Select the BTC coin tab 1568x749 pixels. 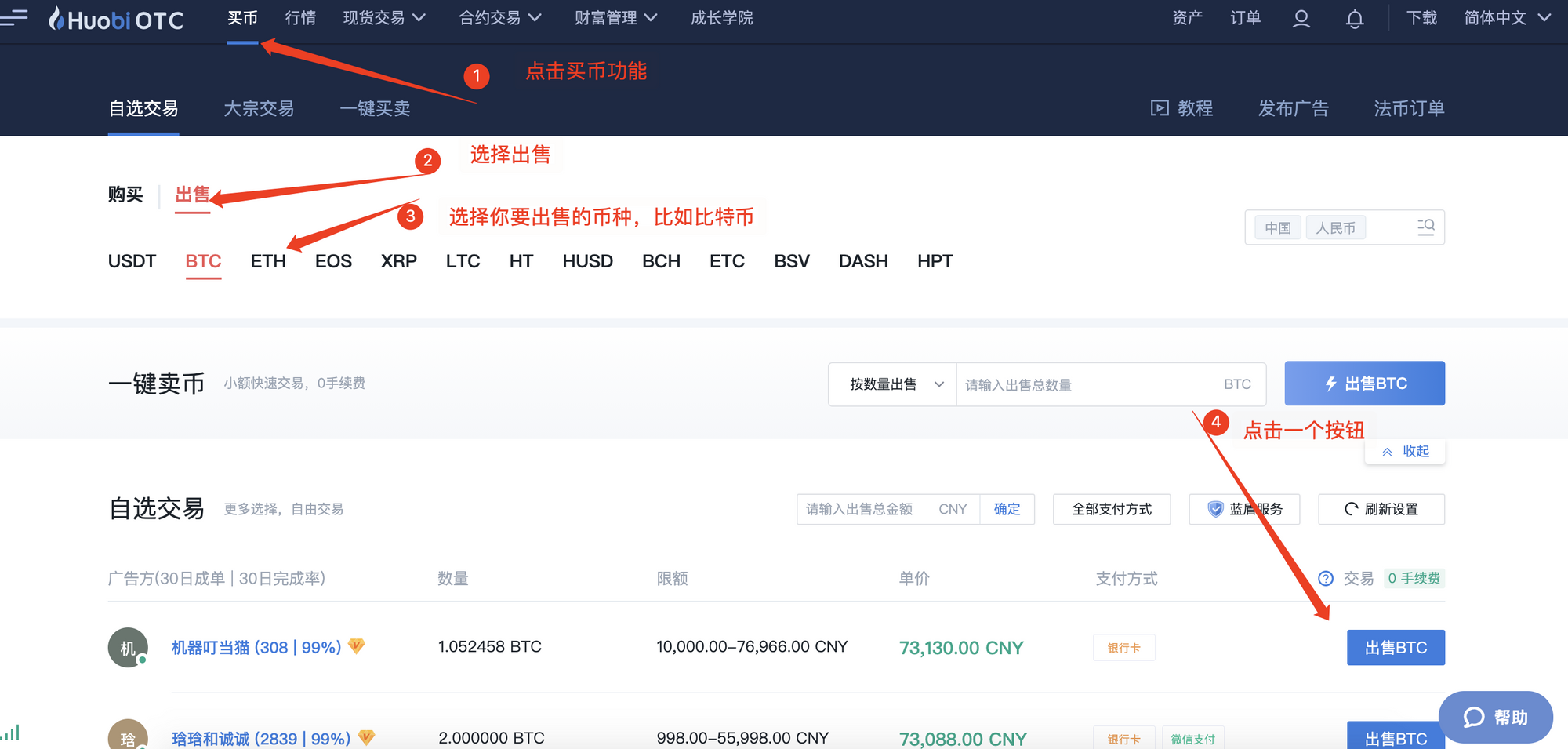tap(203, 261)
